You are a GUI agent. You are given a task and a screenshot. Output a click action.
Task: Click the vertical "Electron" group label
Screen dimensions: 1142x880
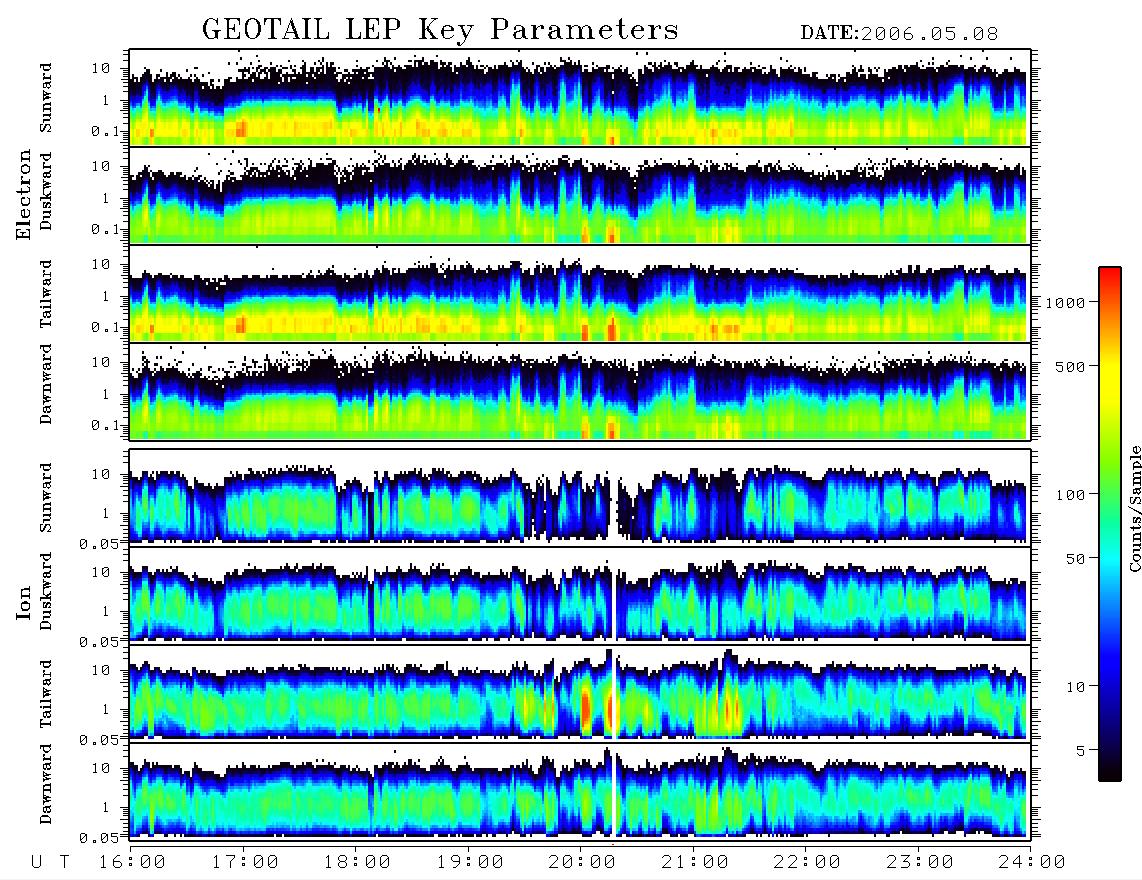pyautogui.click(x=24, y=194)
